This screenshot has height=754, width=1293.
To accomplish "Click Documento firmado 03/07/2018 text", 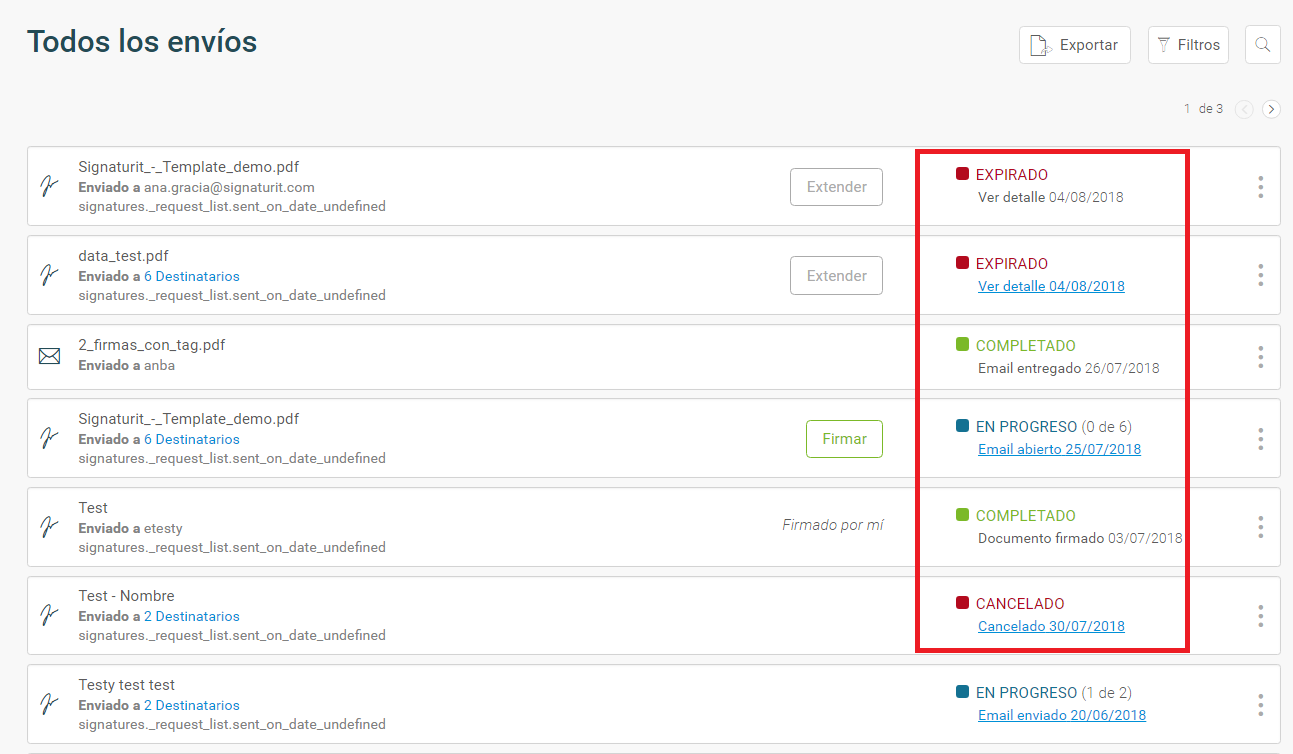I will point(1080,538).
